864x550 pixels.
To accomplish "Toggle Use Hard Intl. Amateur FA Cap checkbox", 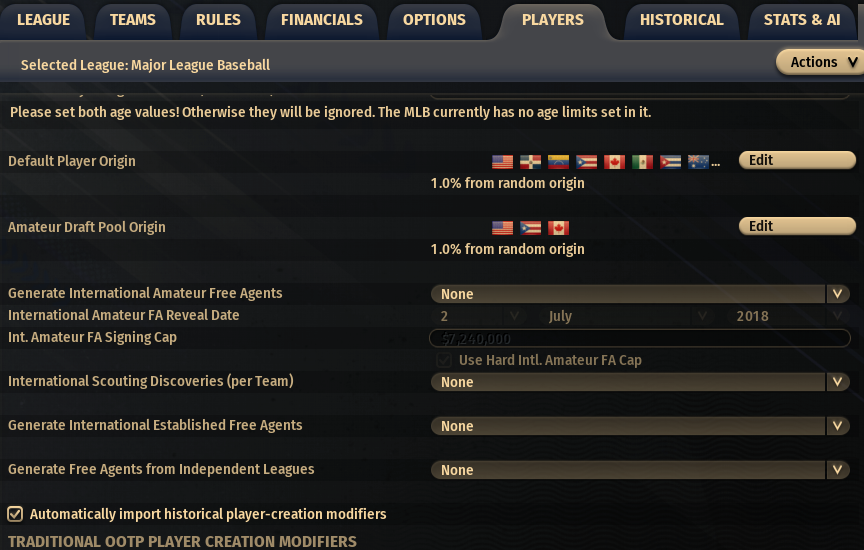I will [443, 360].
